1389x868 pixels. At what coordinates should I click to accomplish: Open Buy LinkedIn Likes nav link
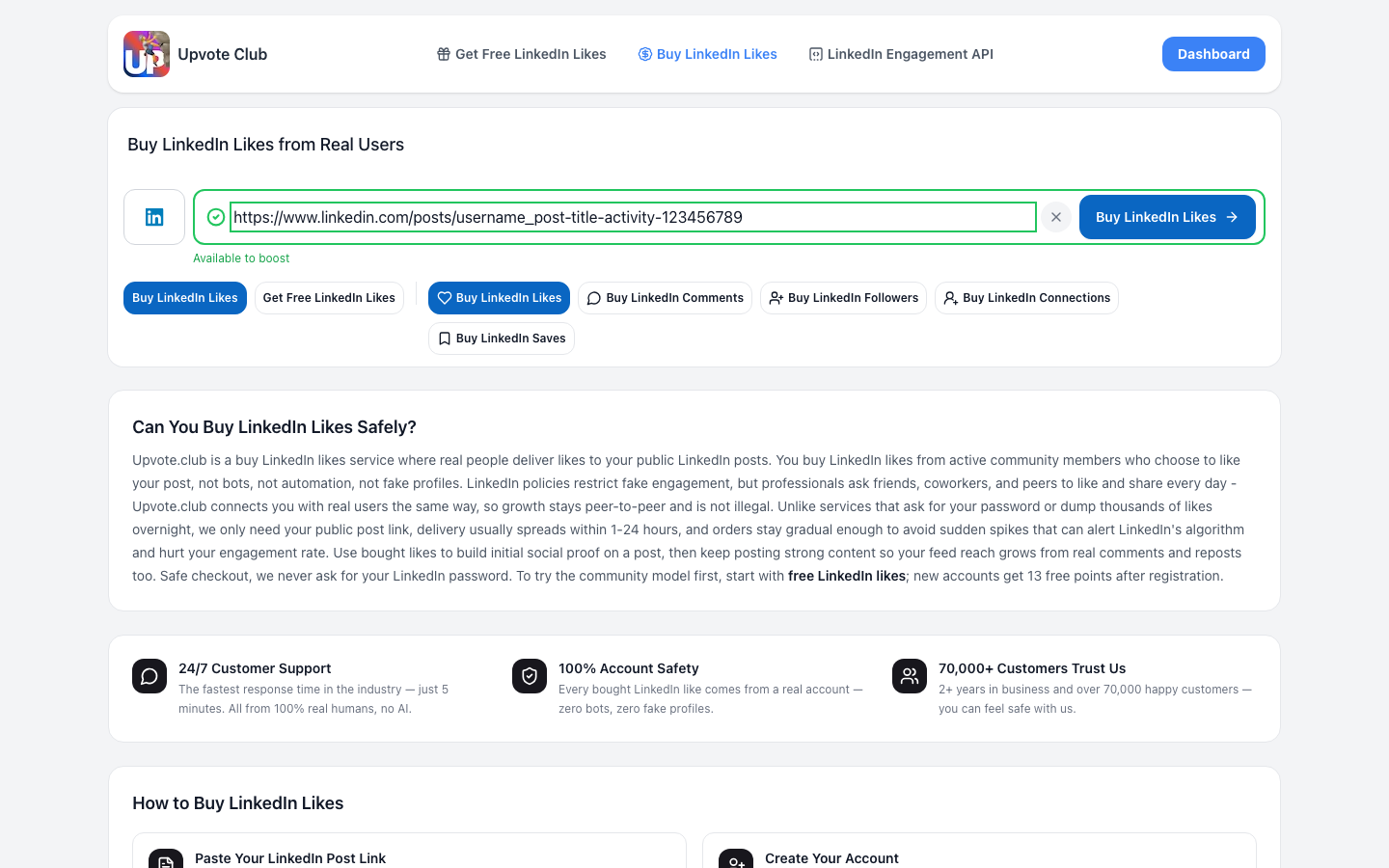click(x=707, y=54)
